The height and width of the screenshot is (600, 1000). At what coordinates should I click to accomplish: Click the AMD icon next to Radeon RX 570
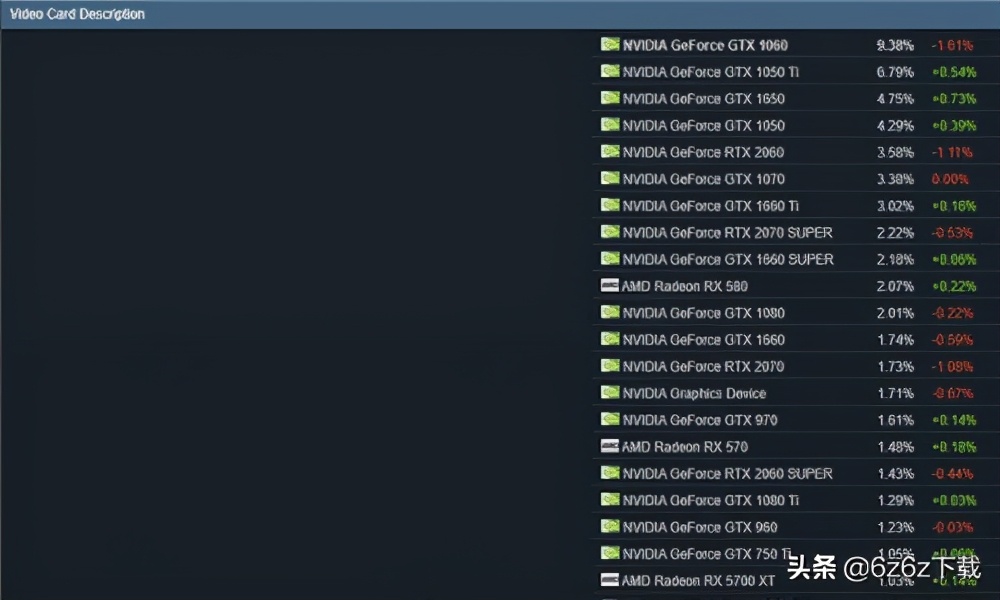click(x=609, y=446)
